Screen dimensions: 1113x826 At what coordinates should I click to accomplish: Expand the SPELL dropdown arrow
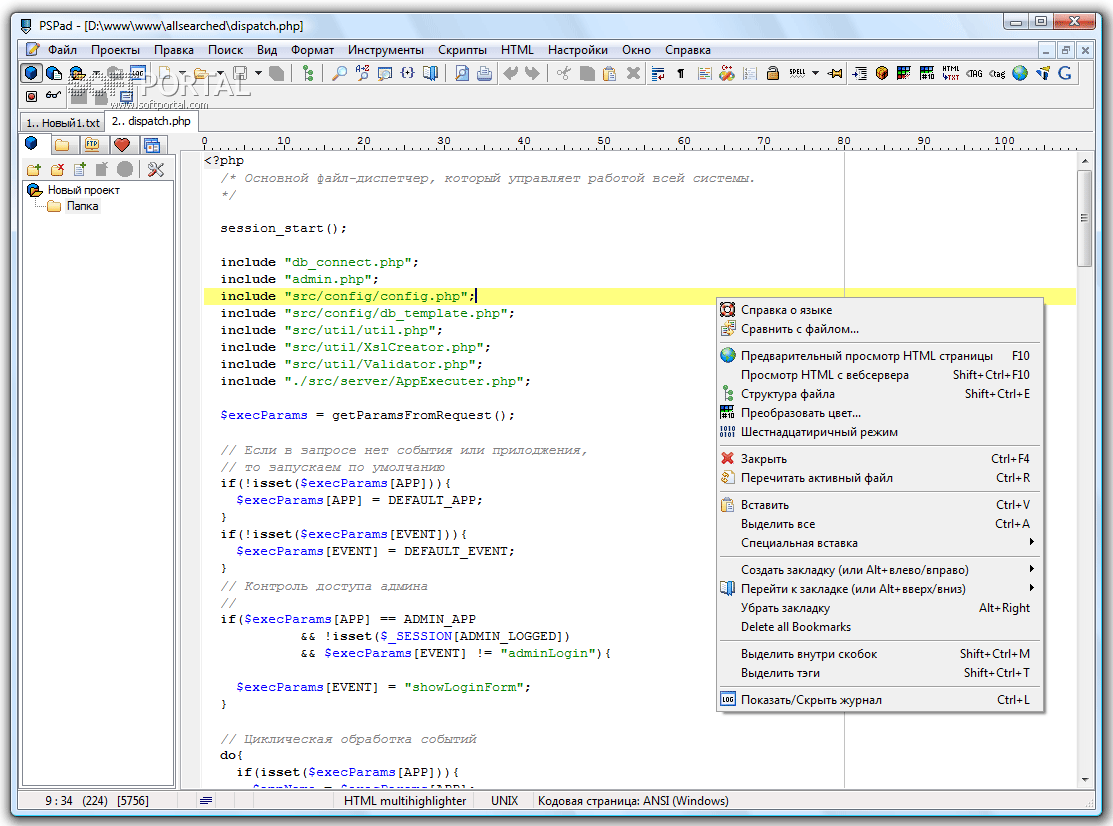816,73
